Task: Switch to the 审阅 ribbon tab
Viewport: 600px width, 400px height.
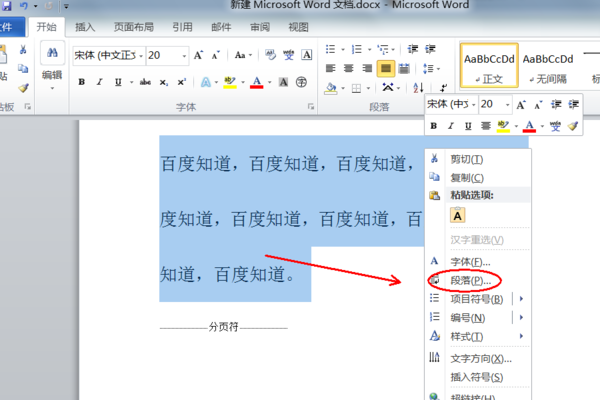Action: [x=260, y=27]
